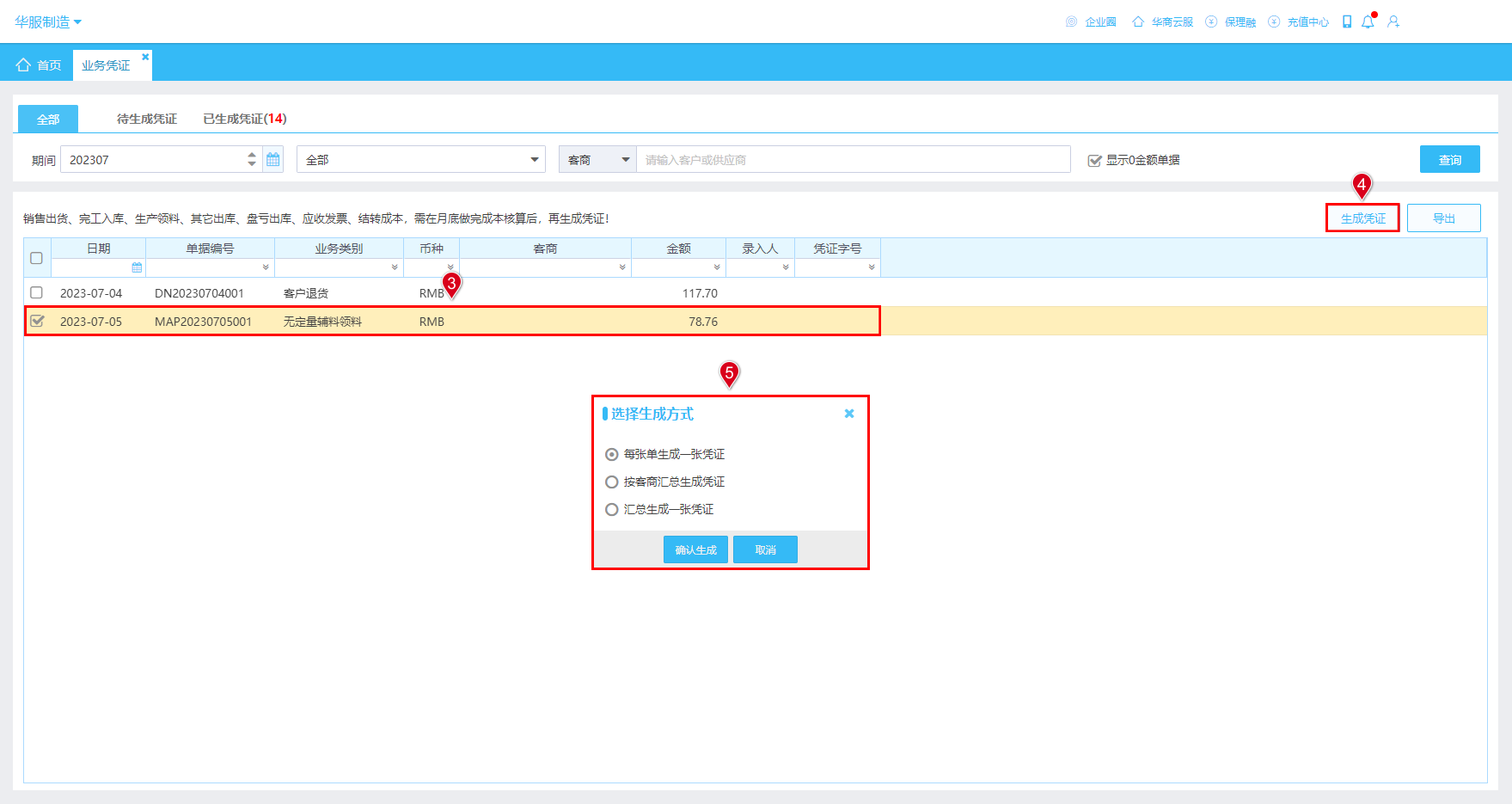Close the 业务凭证 tab

[x=145, y=57]
